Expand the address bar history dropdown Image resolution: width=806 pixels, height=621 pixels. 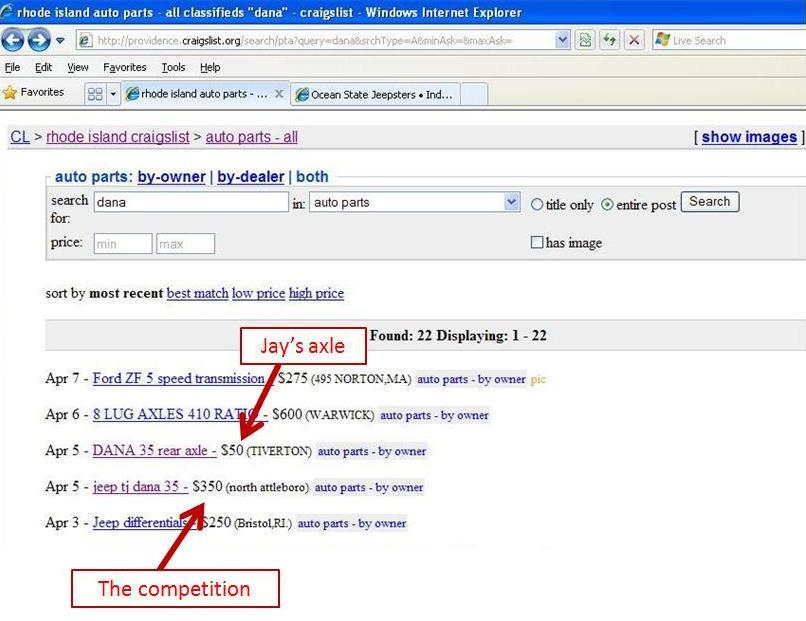tap(563, 40)
